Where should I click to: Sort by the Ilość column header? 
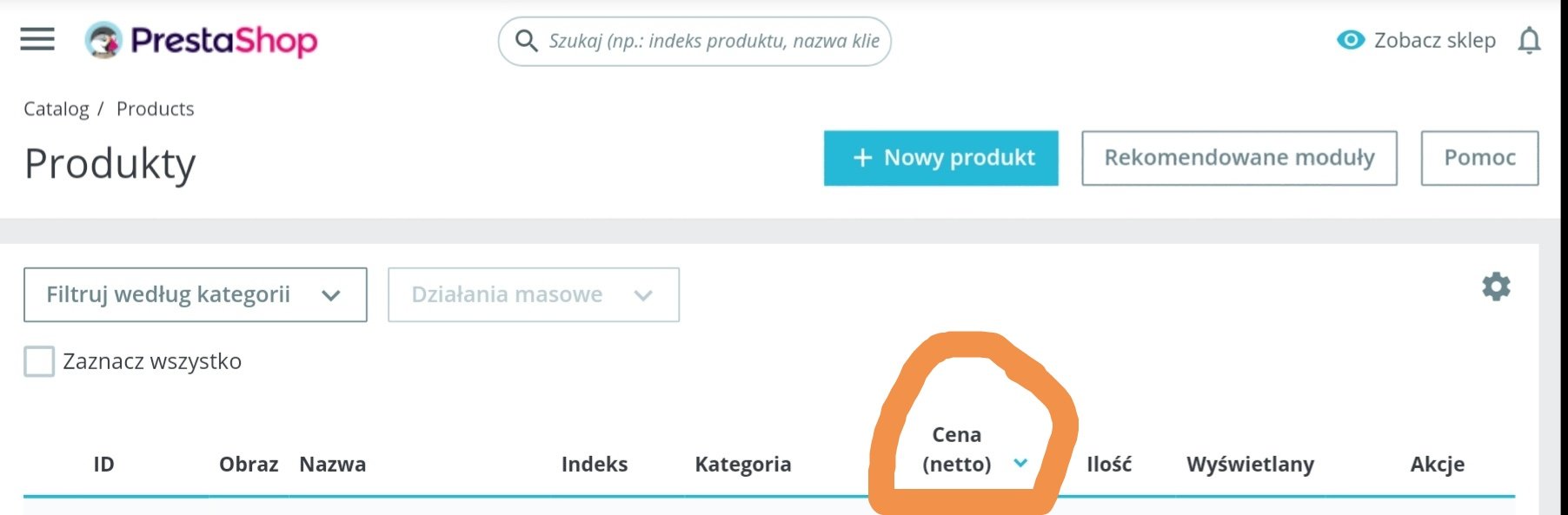1108,465
